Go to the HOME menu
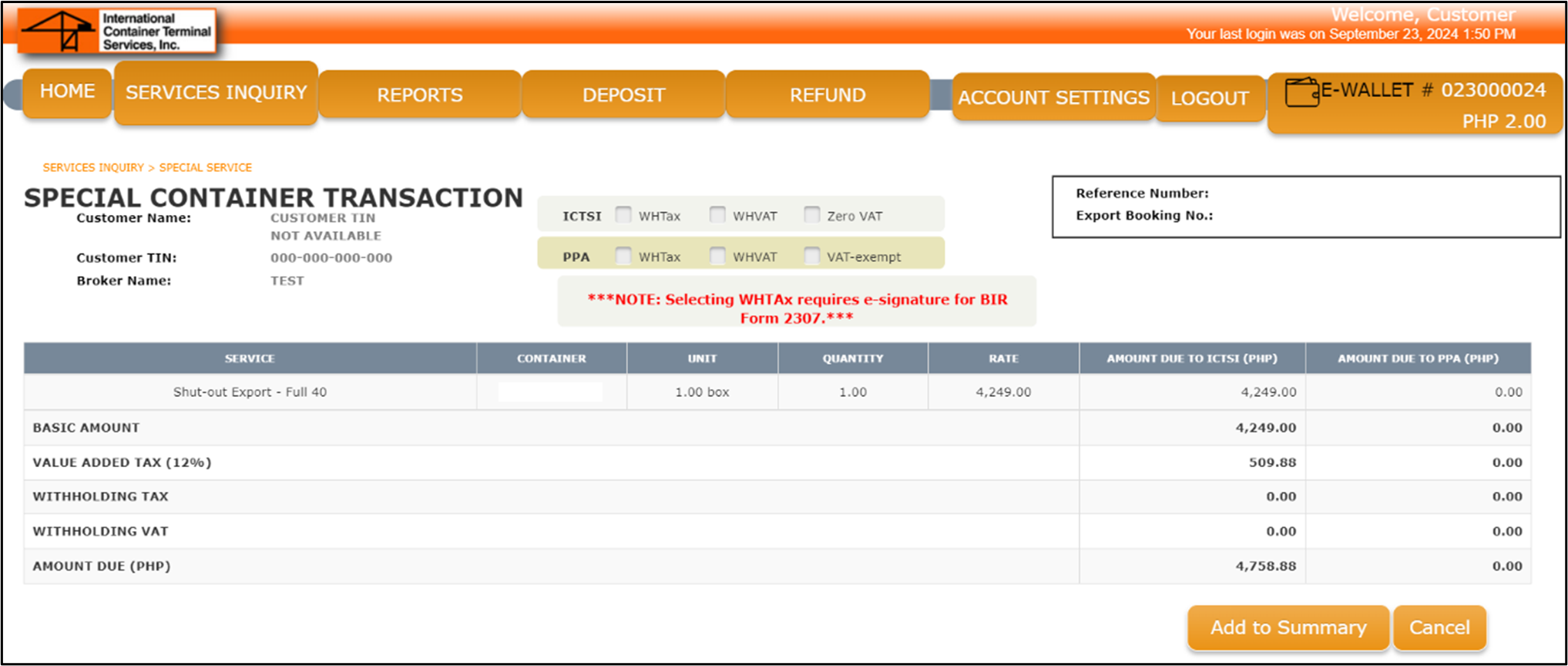Screen dimensions: 1568x666 68,92
